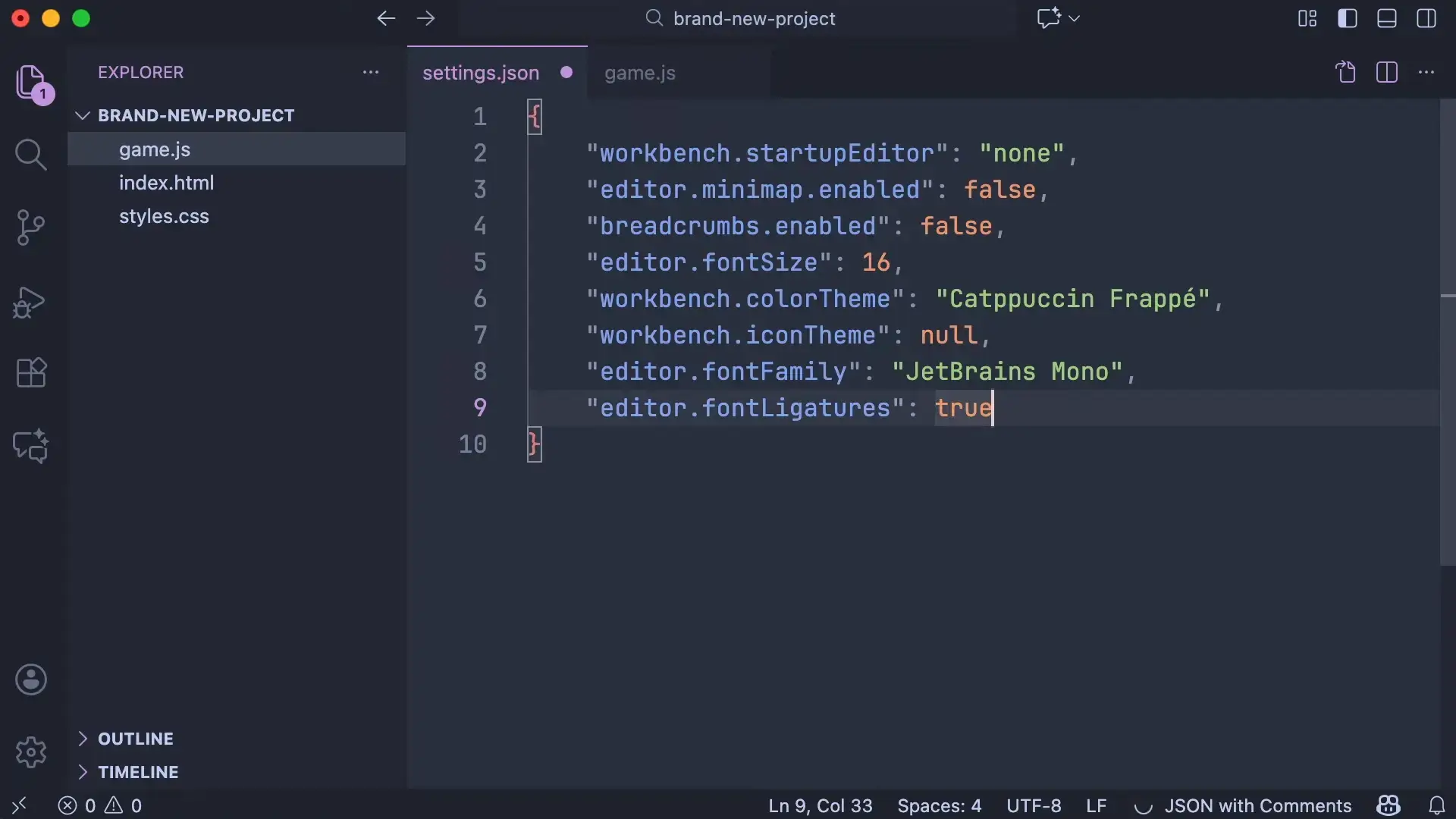Toggle the primary side bar visibility
This screenshot has height=819, width=1456.
click(x=1347, y=18)
